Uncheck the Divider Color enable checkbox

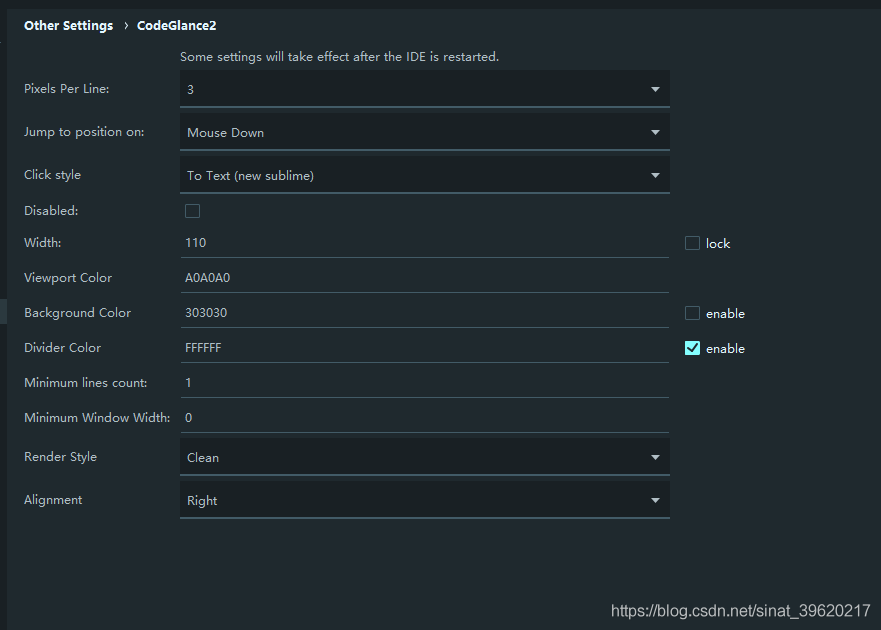(692, 348)
